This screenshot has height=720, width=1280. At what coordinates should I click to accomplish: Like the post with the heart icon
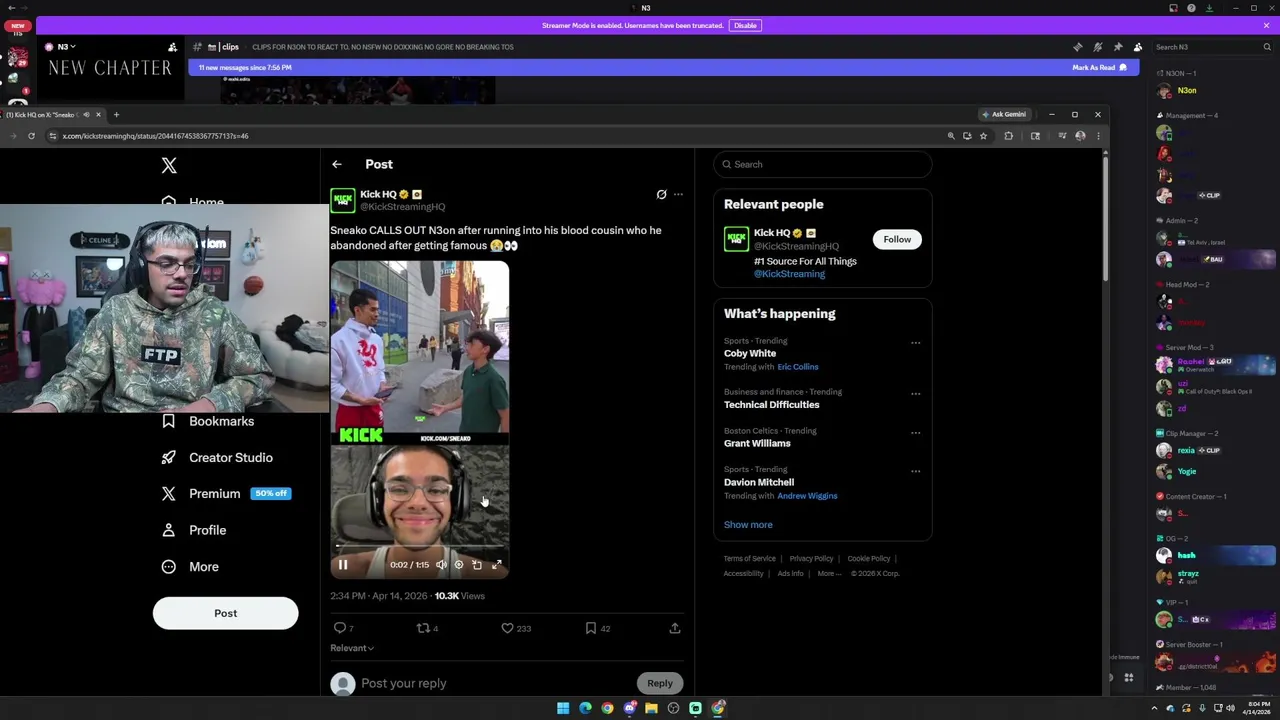507,628
